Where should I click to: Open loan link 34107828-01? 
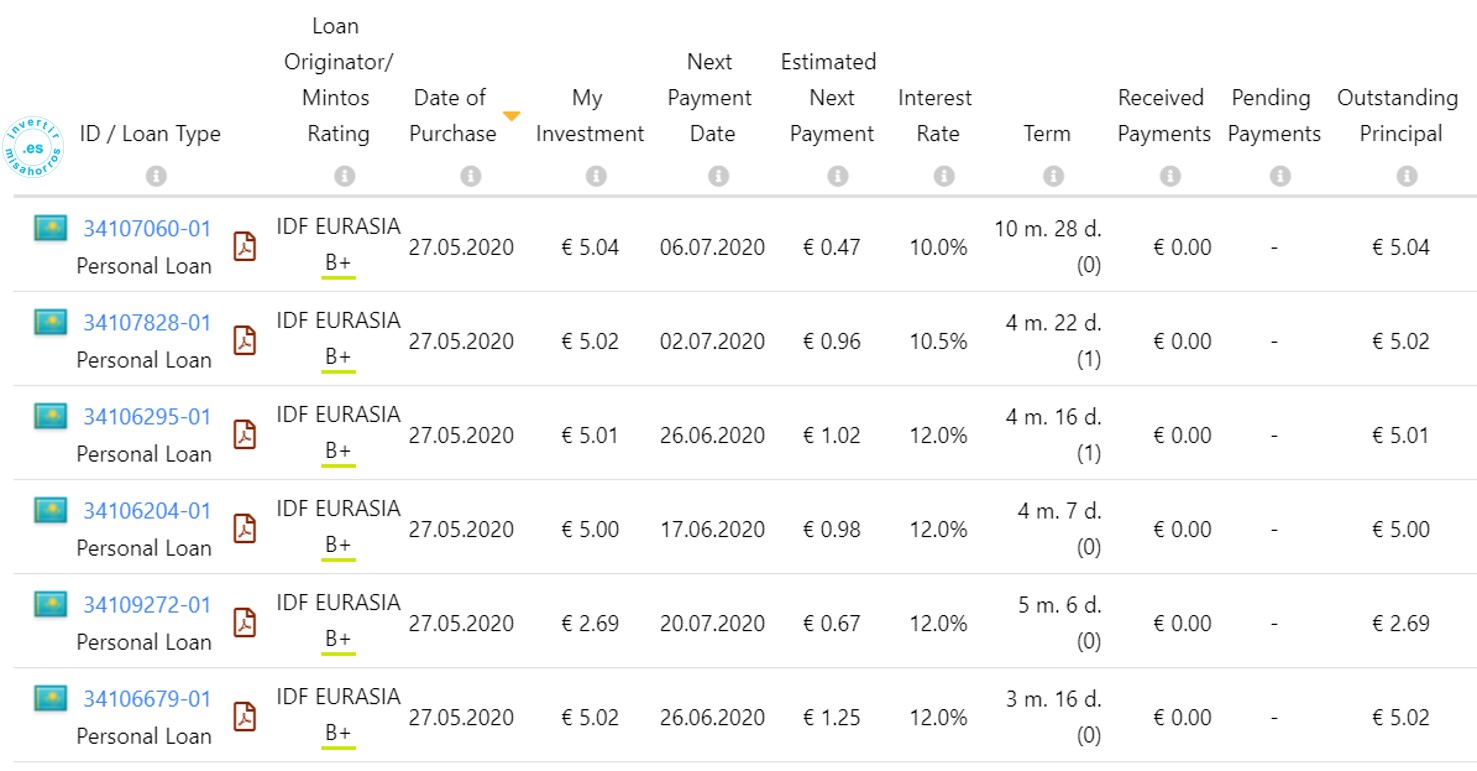[147, 323]
